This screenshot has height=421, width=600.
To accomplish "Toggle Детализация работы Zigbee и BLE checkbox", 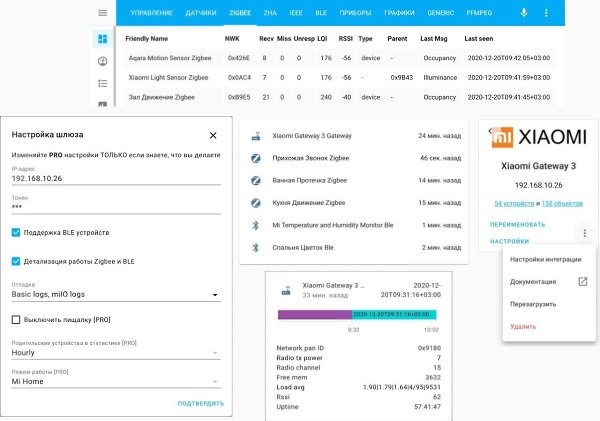I will pos(16,261).
